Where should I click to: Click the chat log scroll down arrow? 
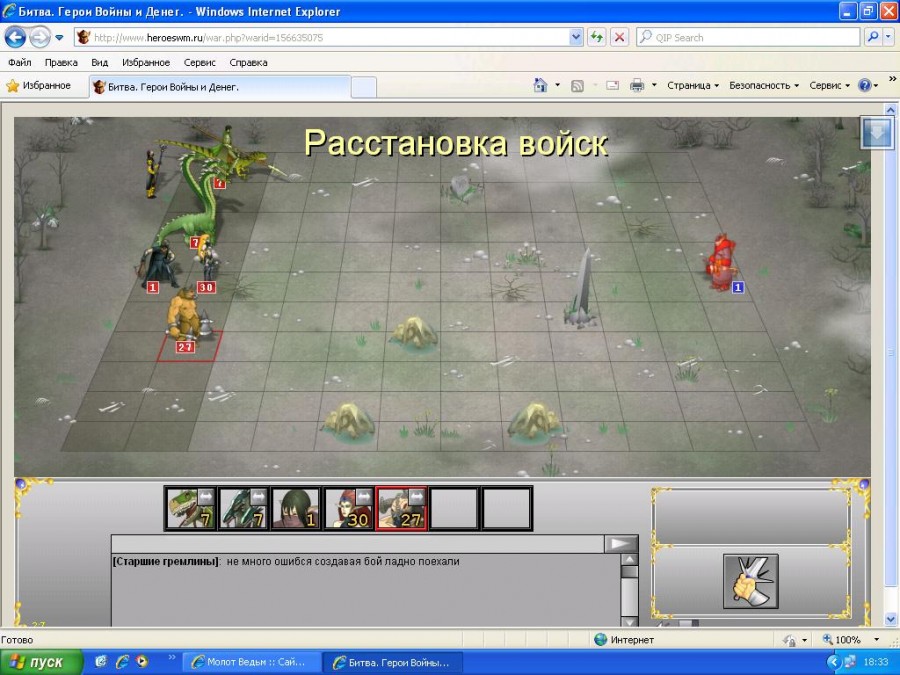[x=630, y=622]
